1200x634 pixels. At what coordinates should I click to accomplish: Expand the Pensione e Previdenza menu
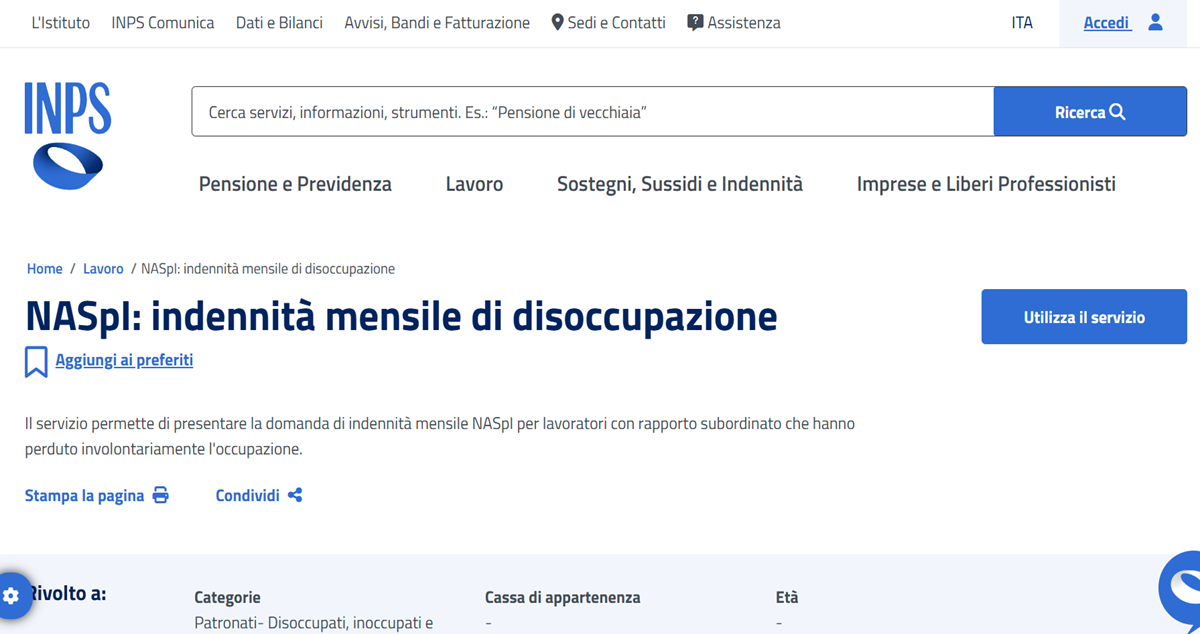(295, 184)
